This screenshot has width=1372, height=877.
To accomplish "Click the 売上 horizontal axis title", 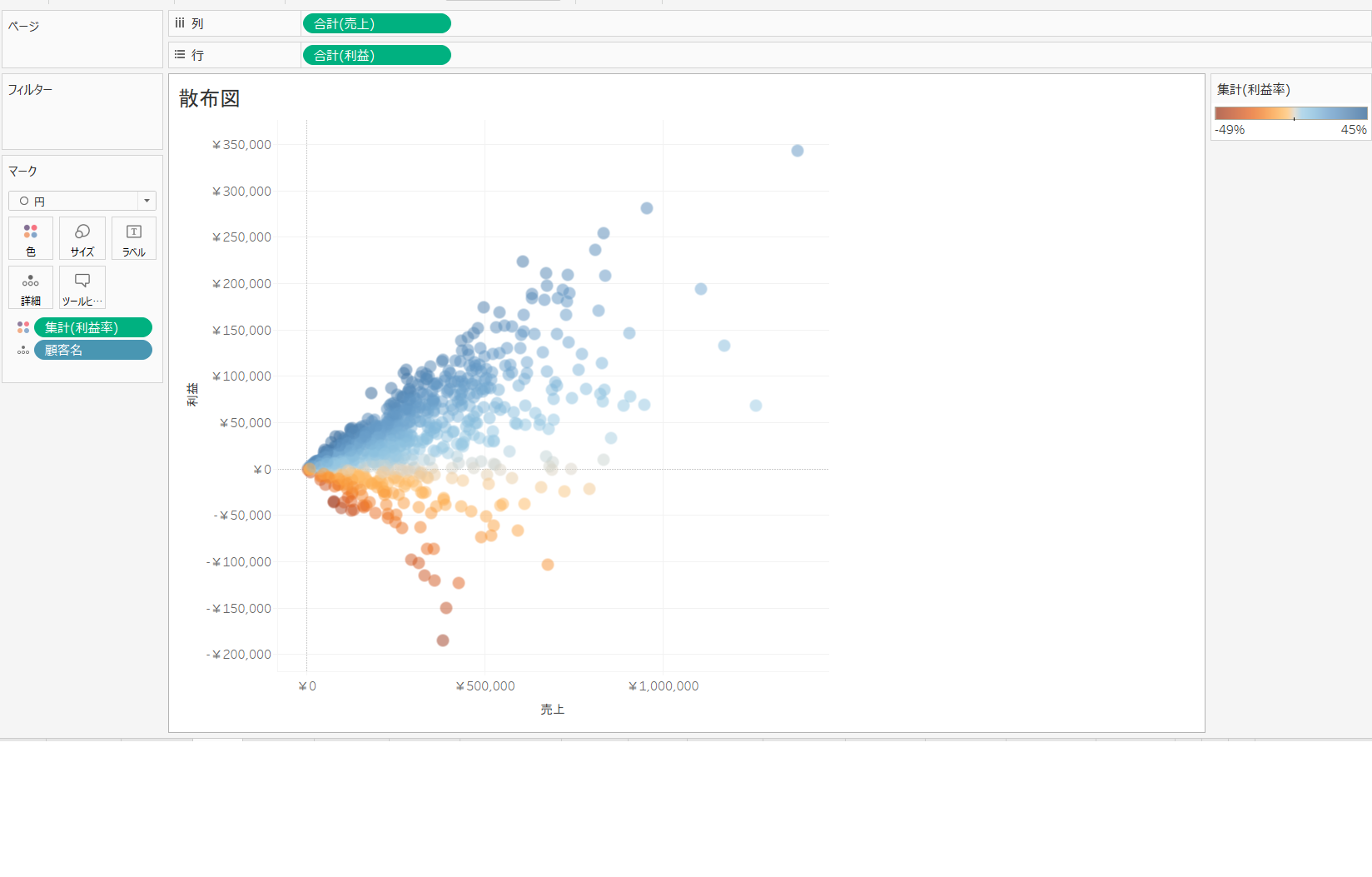I will click(x=553, y=709).
